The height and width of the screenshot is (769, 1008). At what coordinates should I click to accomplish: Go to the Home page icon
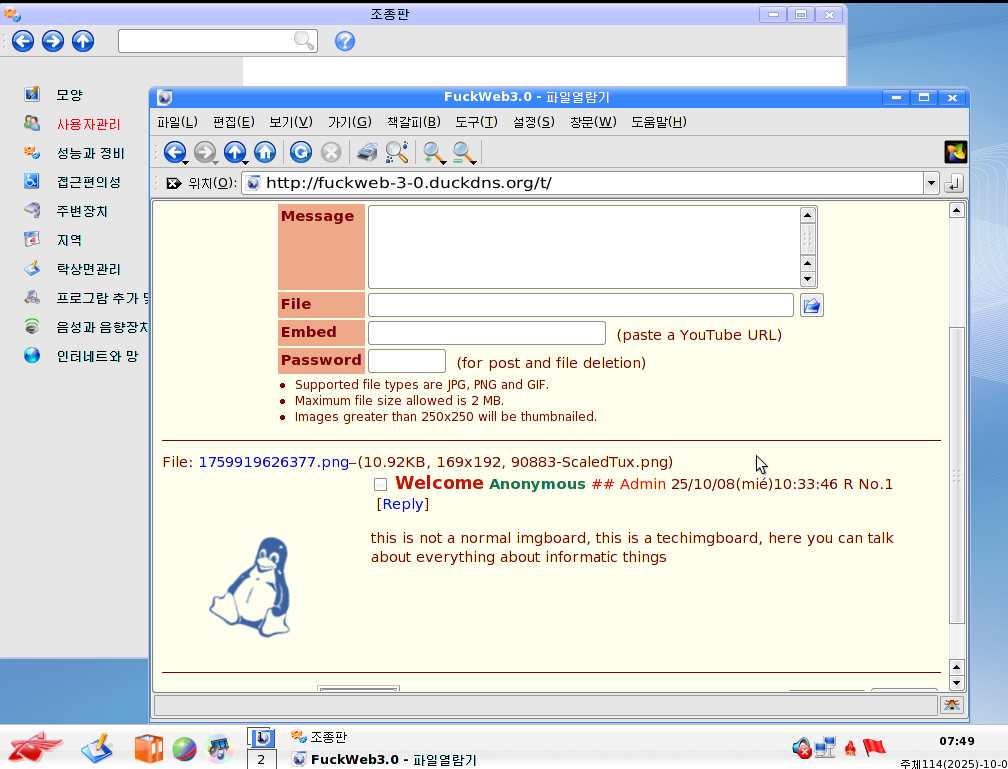click(x=265, y=152)
